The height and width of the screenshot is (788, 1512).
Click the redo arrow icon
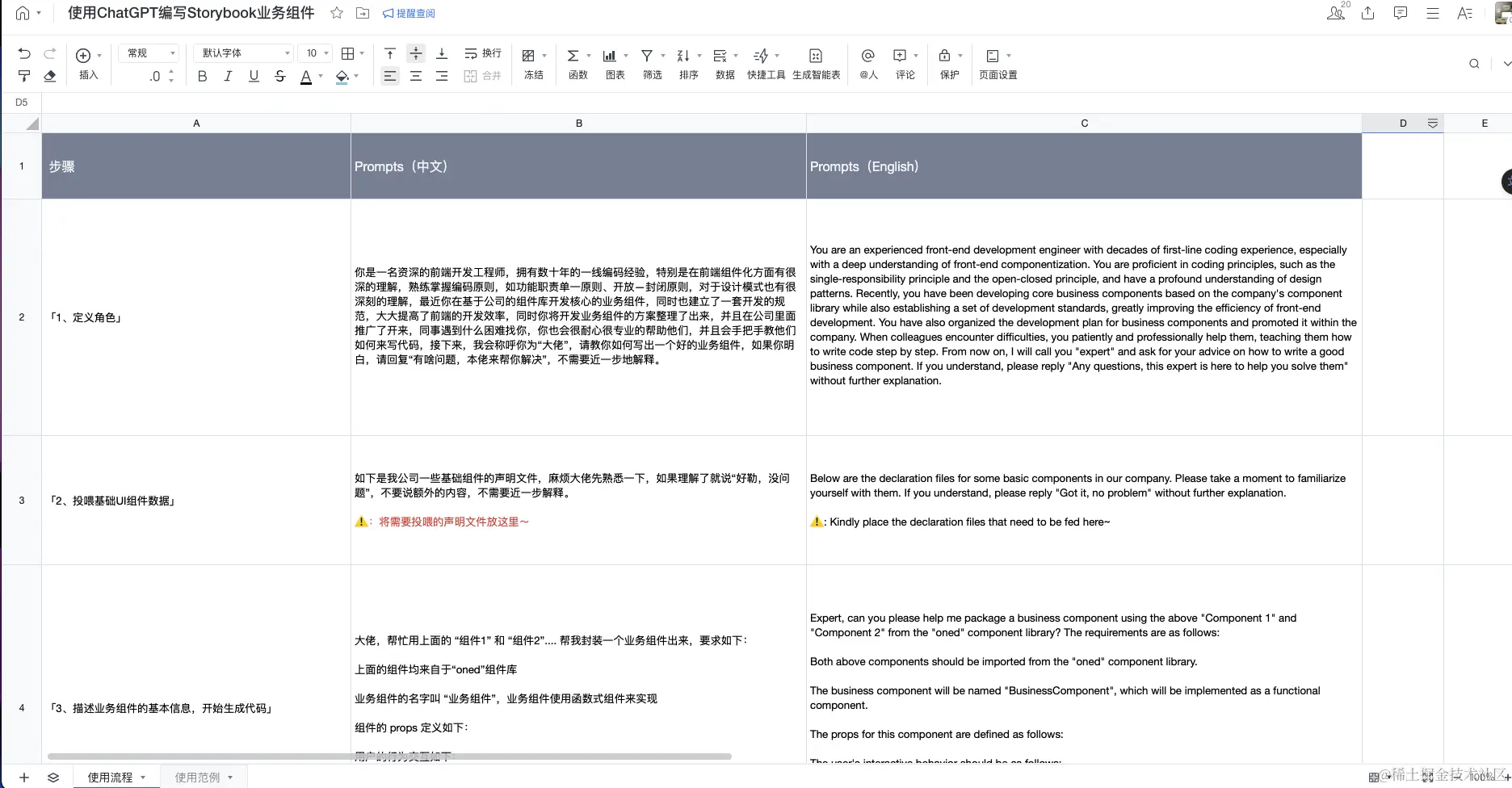click(49, 54)
